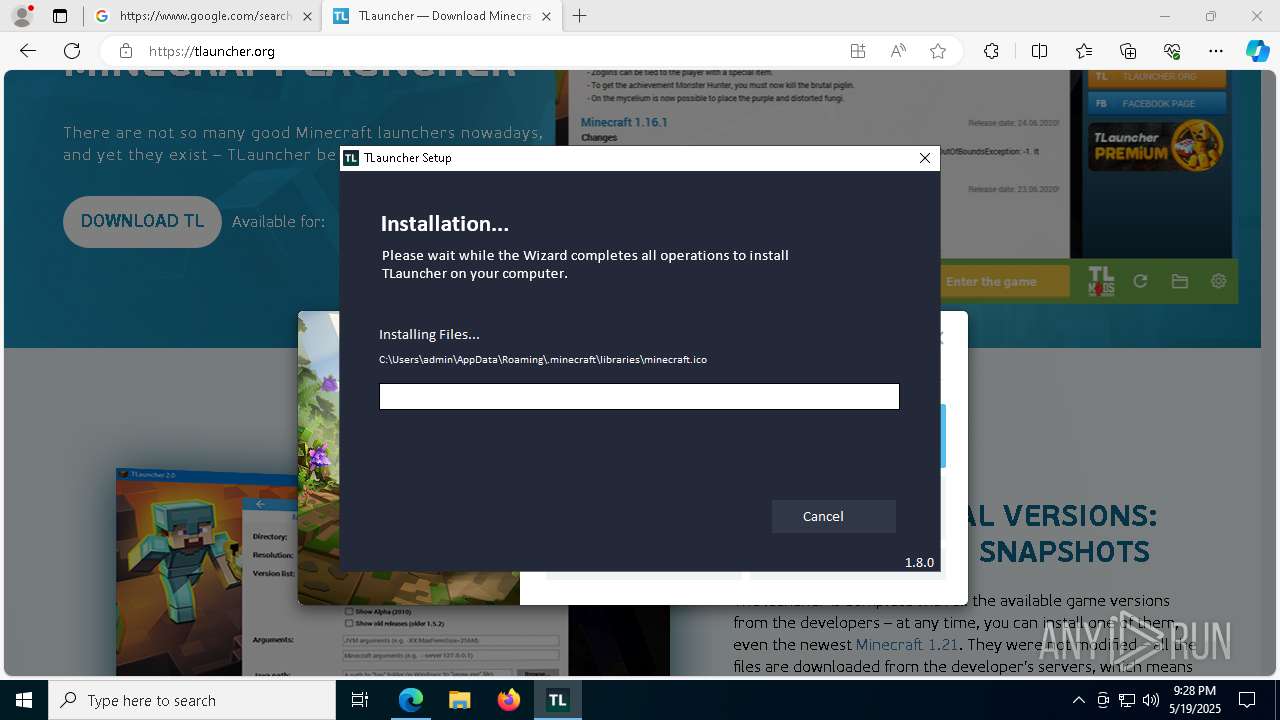Image resolution: width=1280 pixels, height=720 pixels.
Task: Click the TLauncher PREMIUM banner
Action: pos(1157,145)
